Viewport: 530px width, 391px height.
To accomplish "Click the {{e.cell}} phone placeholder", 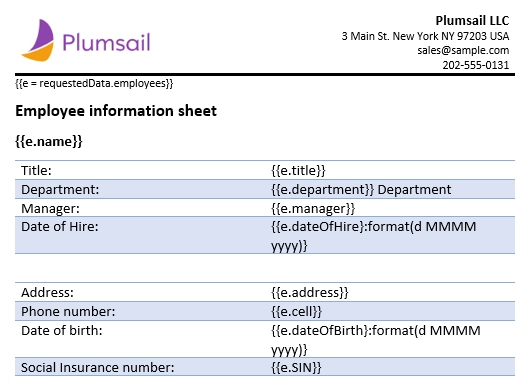I will pos(296,311).
